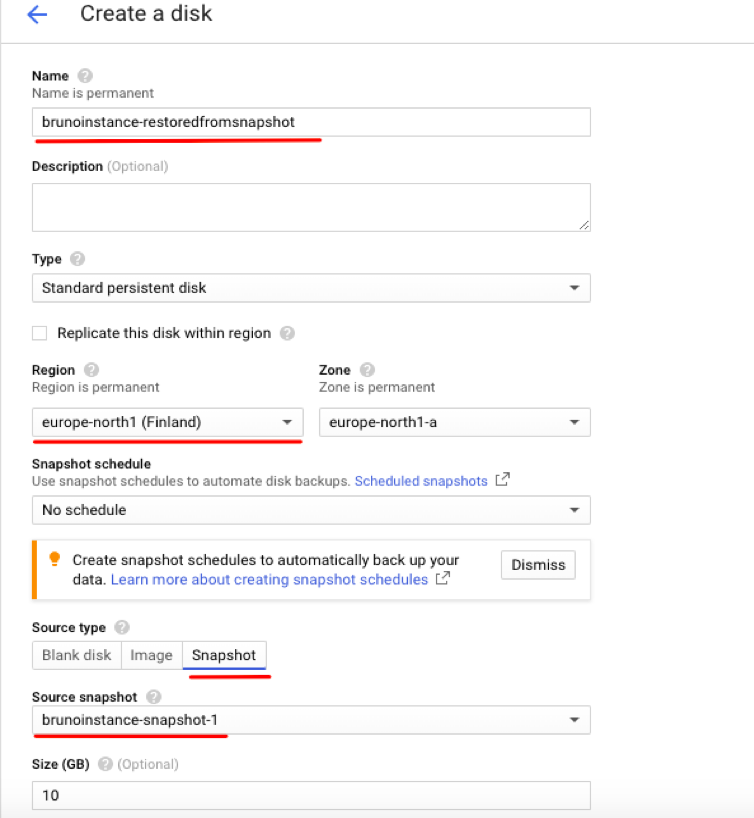The image size is (754, 818).
Task: Click the Description text area
Action: pos(311,207)
